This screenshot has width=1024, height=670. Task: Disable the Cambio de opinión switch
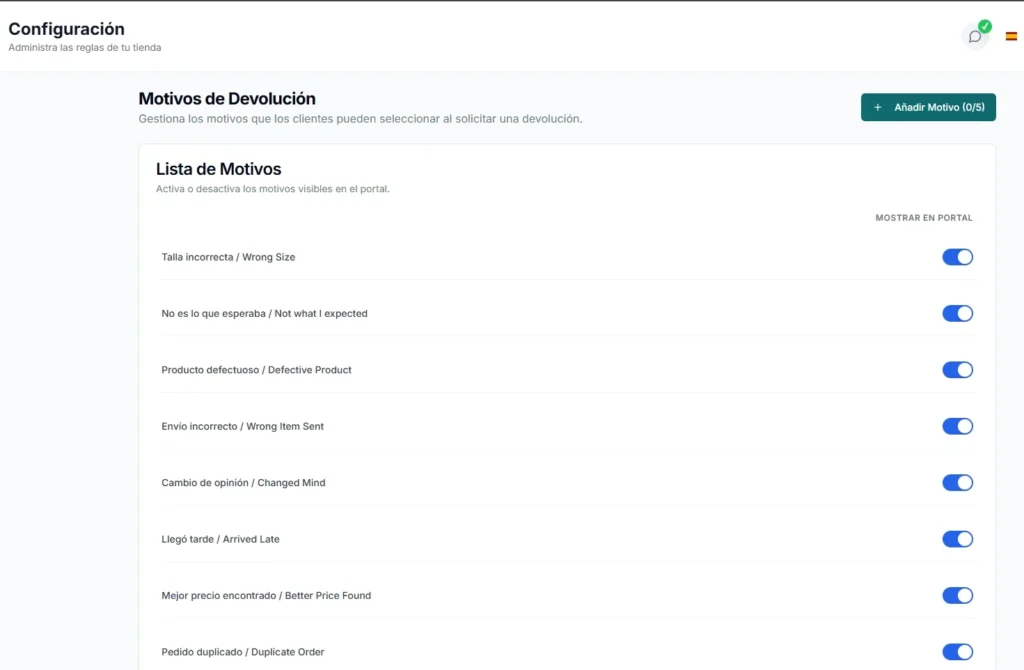click(x=957, y=483)
